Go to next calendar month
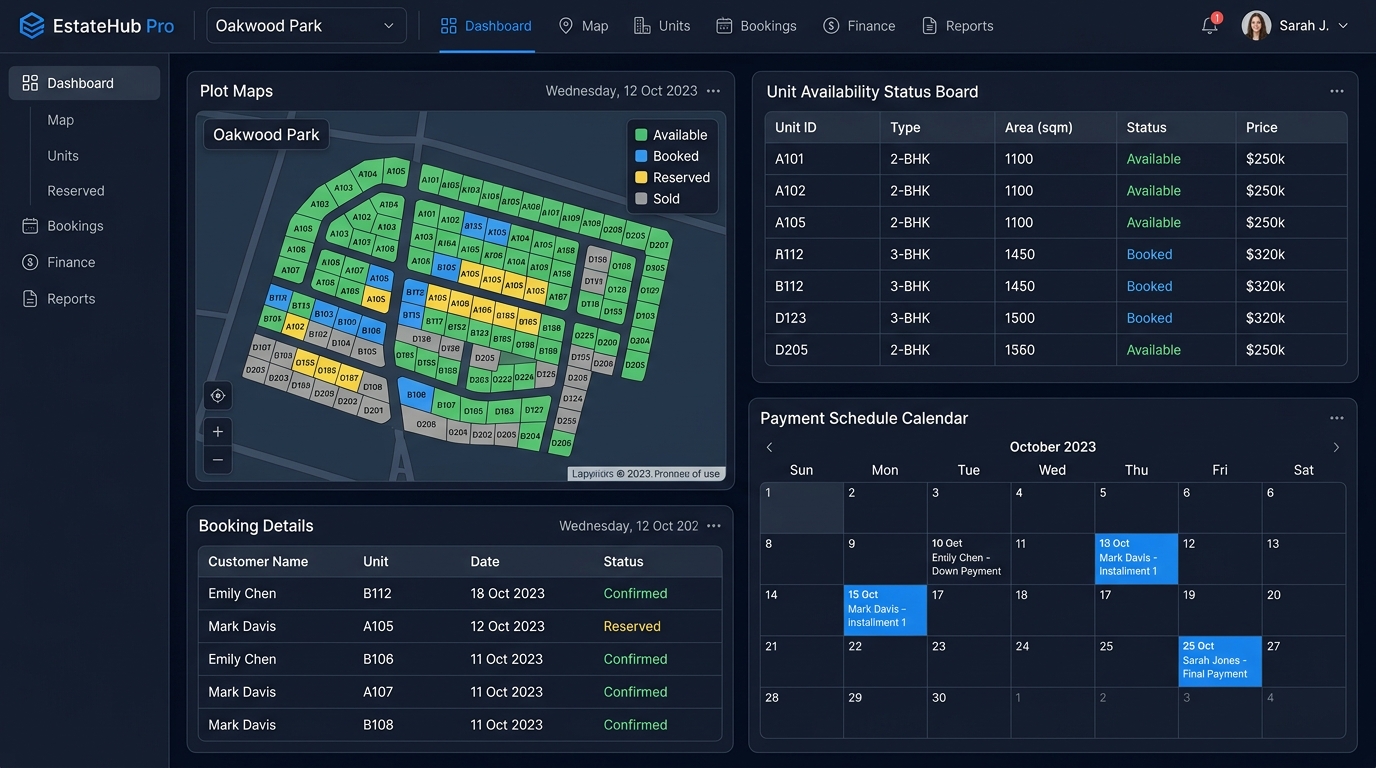Screen dimensions: 1376x768 click(x=1336, y=447)
